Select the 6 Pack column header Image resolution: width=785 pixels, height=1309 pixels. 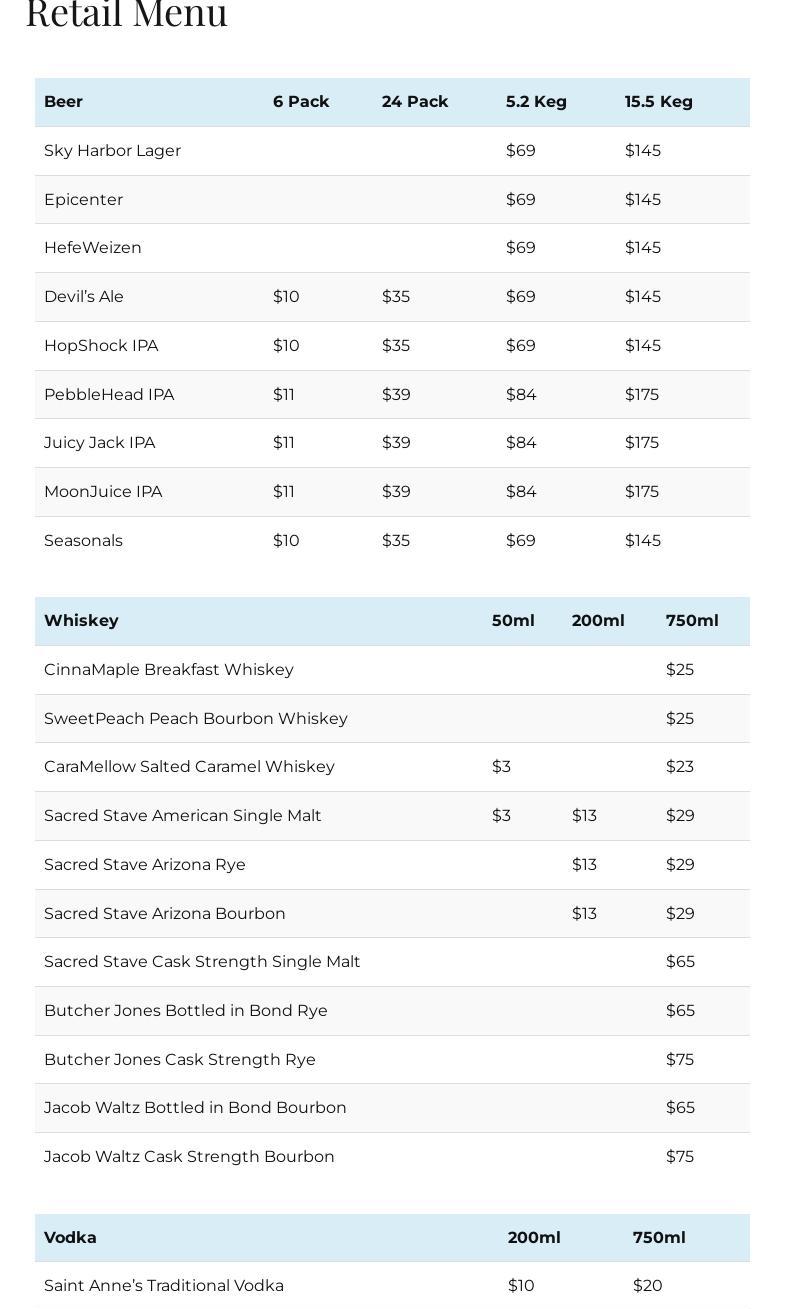(x=301, y=102)
